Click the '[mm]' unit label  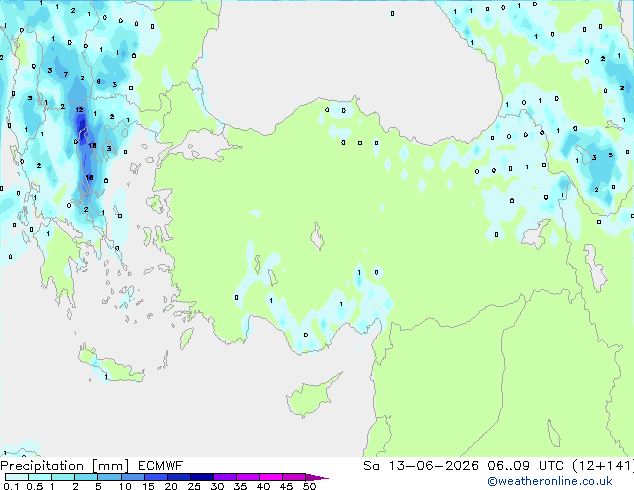click(x=111, y=466)
